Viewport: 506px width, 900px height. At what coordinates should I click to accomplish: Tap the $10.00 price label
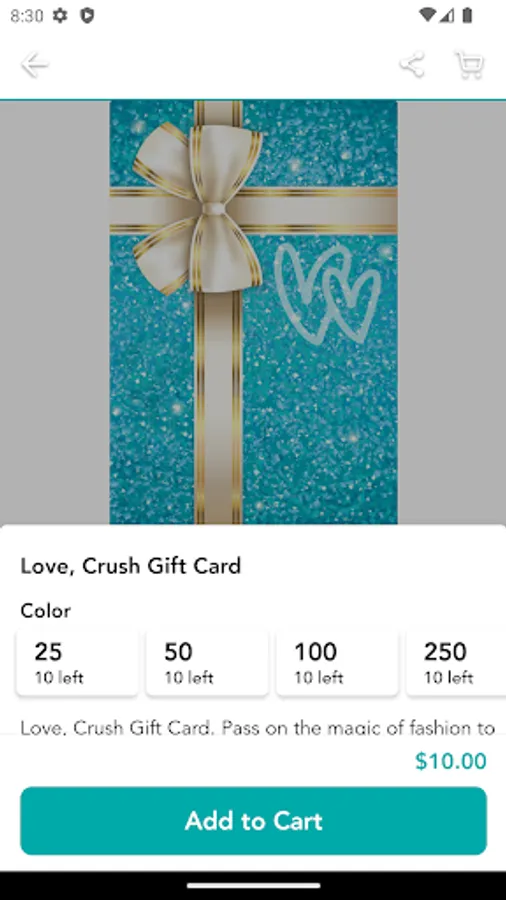pos(451,761)
